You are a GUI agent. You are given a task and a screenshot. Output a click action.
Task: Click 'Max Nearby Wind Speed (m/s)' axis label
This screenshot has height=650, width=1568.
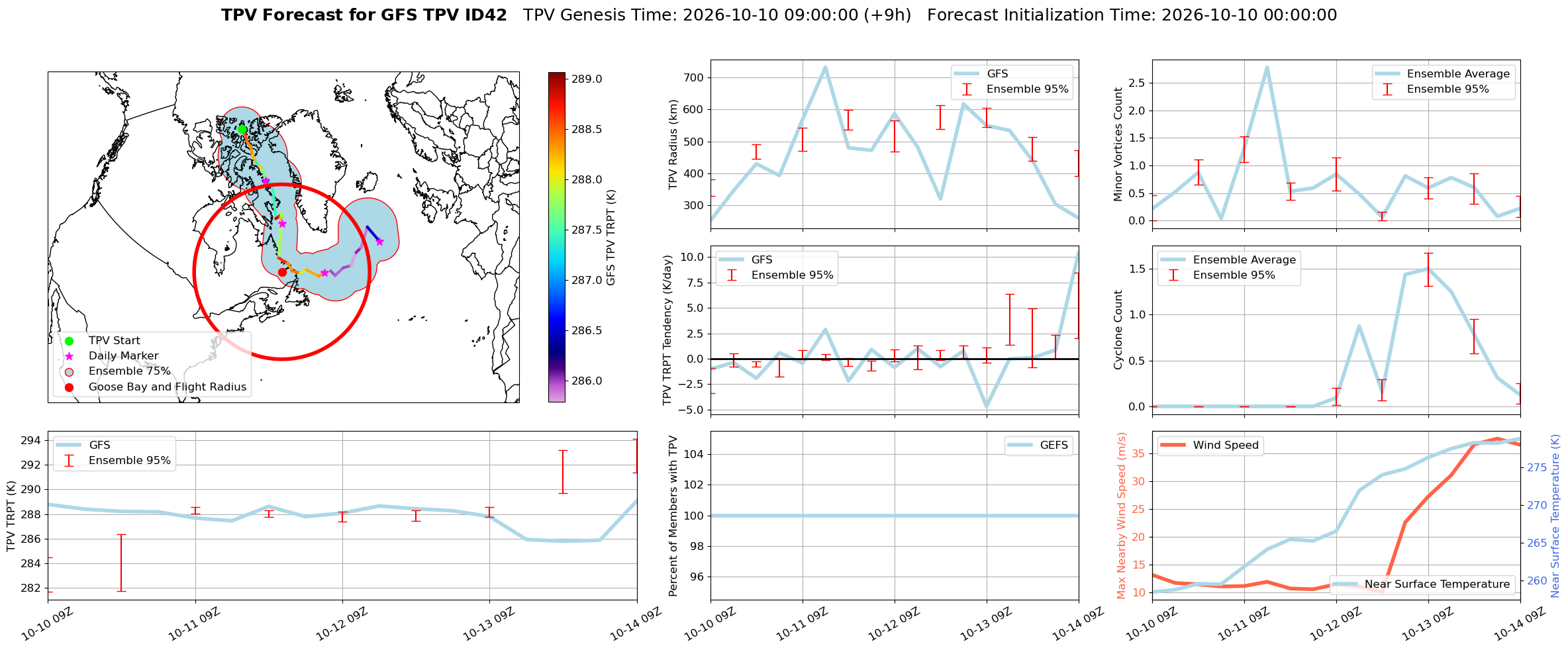pos(1122,516)
